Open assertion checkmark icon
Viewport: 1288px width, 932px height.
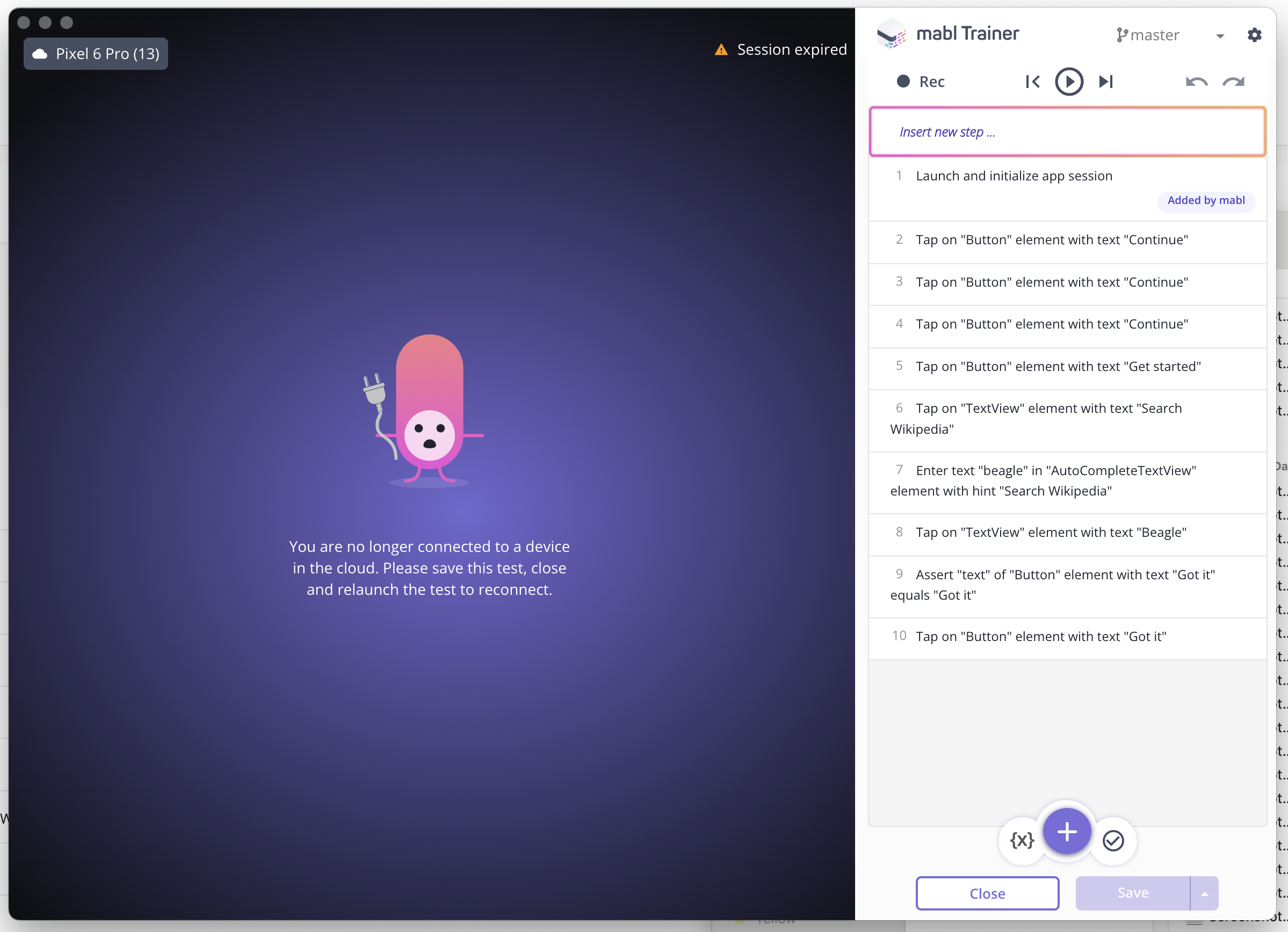[x=1112, y=840]
